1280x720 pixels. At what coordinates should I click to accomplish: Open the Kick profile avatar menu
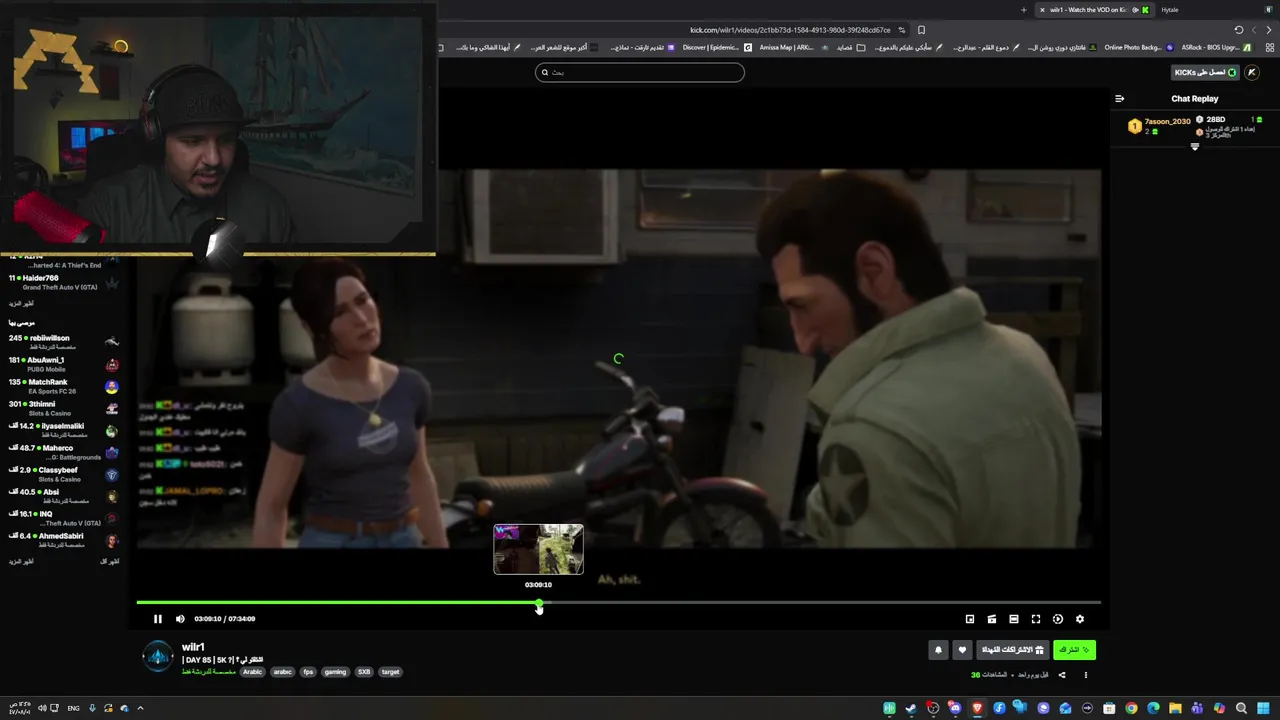(1254, 72)
